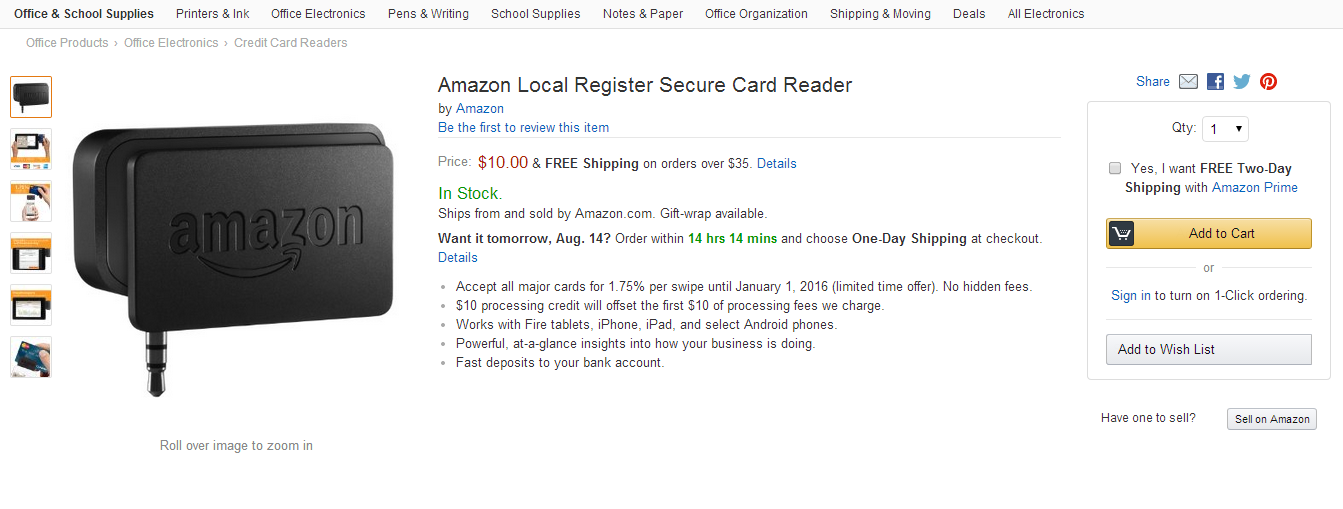Open Amazon Prime link
Image resolution: width=1343 pixels, height=509 pixels.
1255,187
